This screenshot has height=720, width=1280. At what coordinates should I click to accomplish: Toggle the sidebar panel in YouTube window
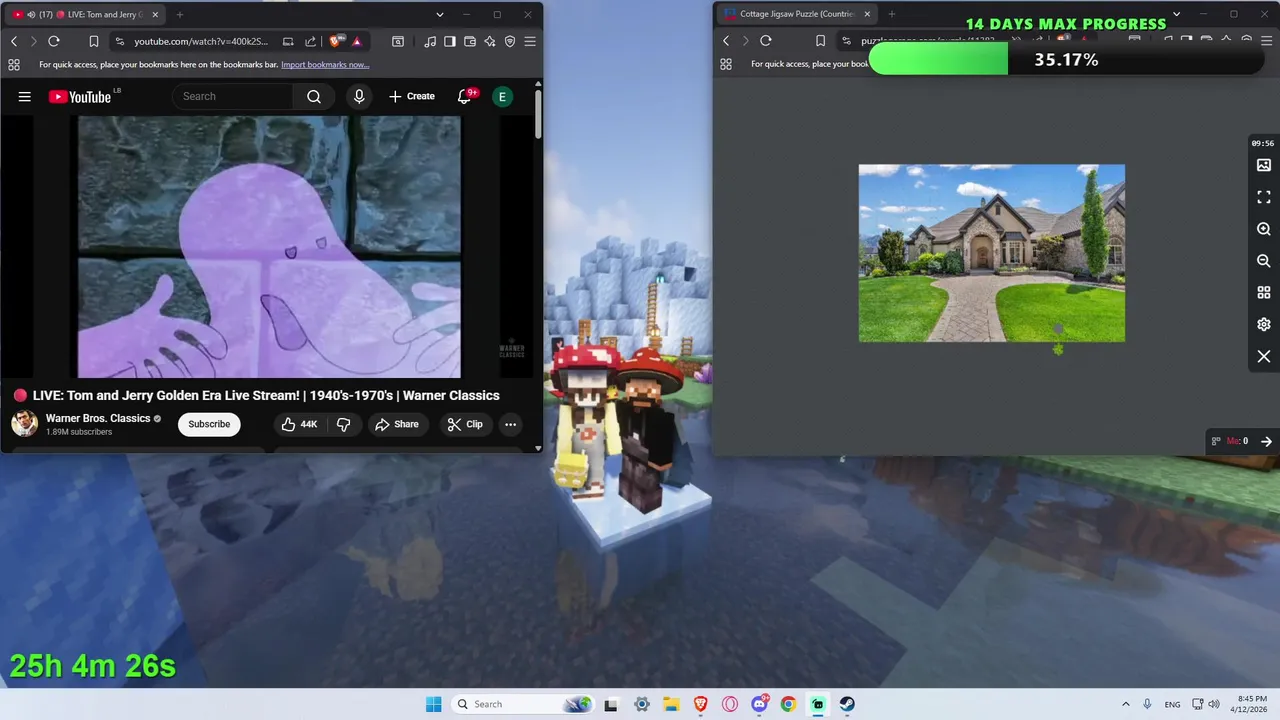point(450,41)
